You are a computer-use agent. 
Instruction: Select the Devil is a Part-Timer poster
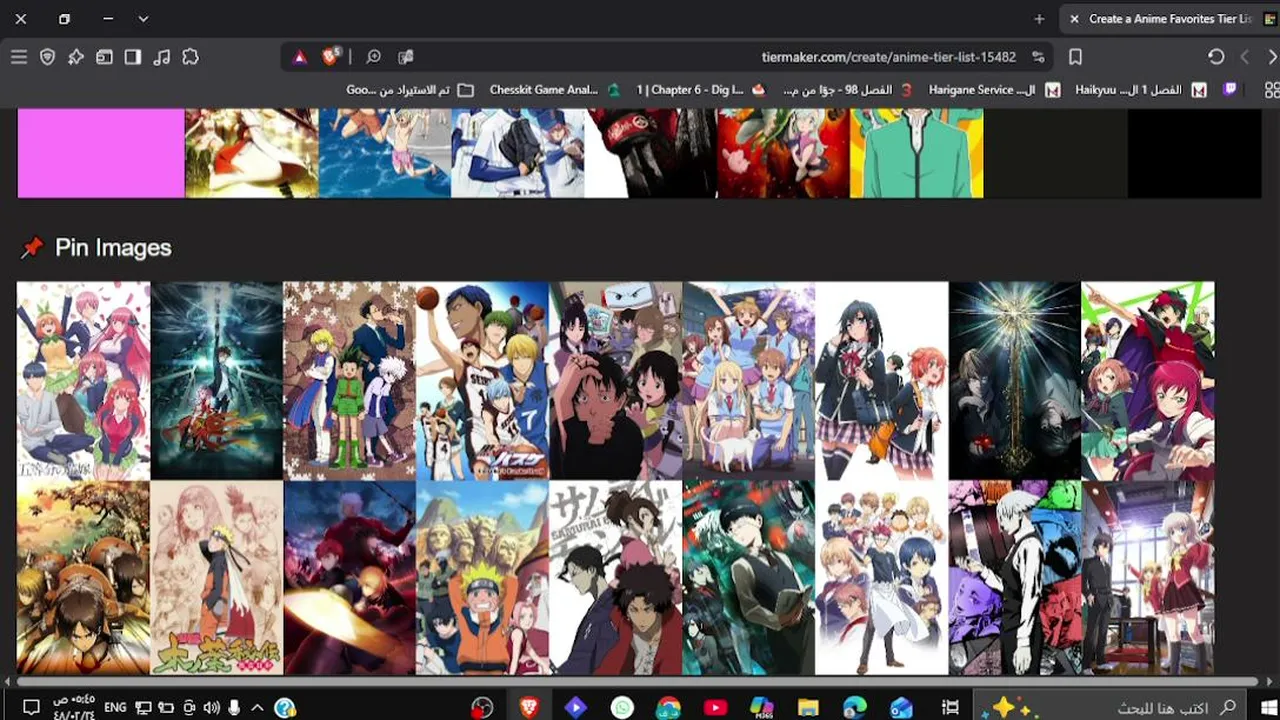coord(1148,381)
